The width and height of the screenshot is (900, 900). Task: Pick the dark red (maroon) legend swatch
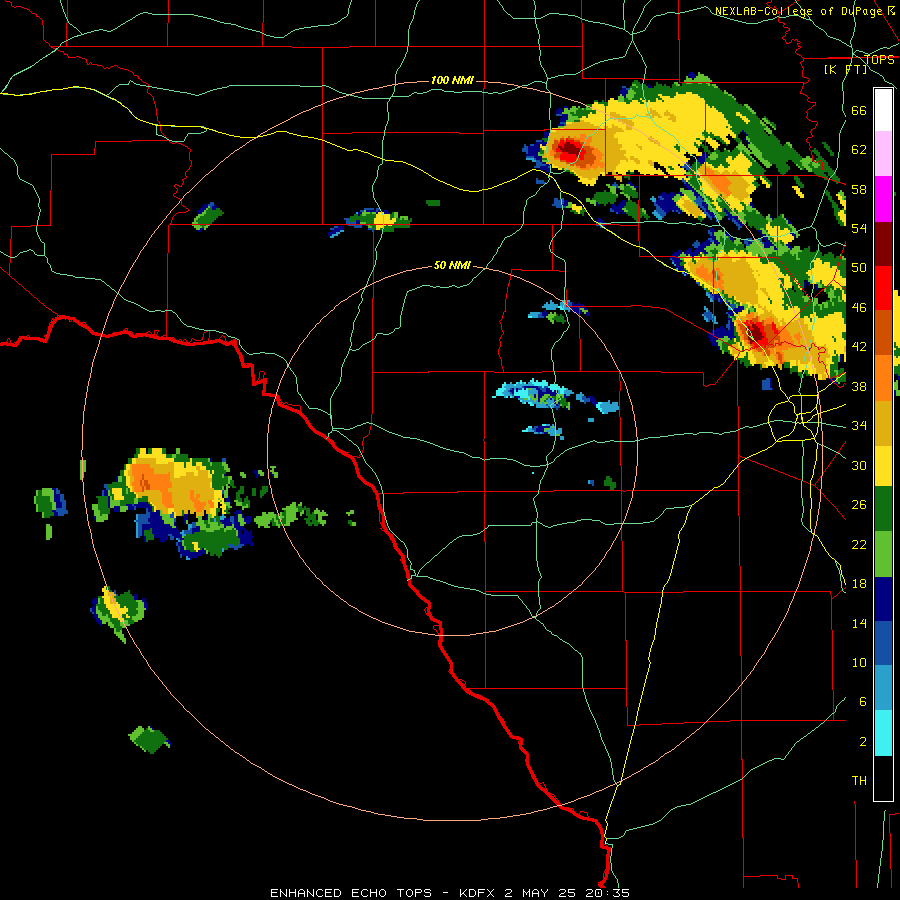883,243
